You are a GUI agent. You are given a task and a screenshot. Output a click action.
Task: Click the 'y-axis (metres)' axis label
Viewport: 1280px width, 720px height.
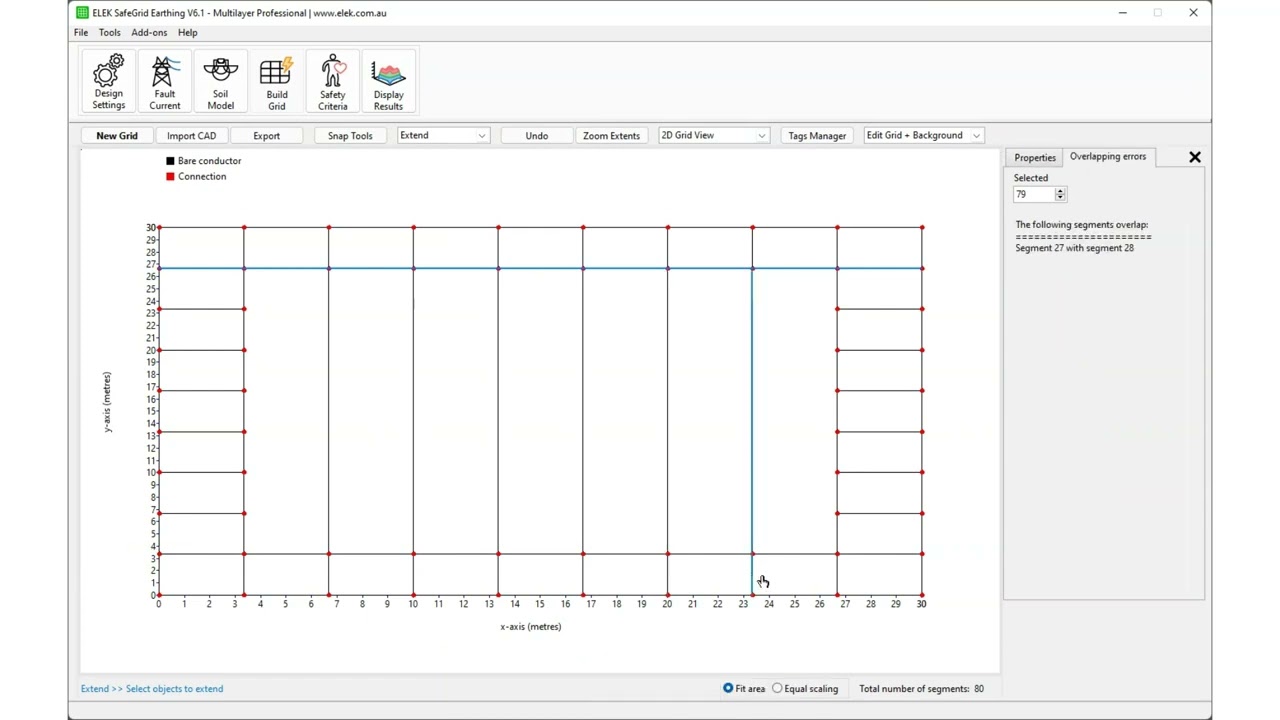[107, 401]
